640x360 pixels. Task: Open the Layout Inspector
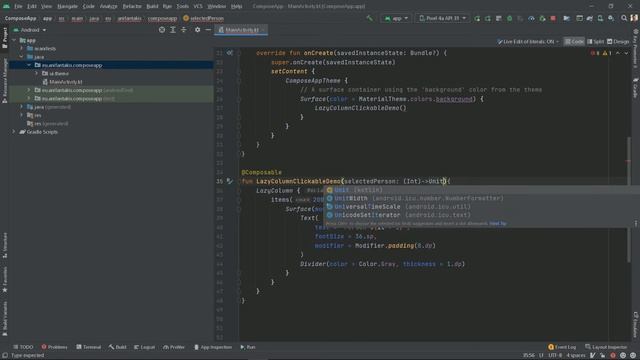[606, 347]
